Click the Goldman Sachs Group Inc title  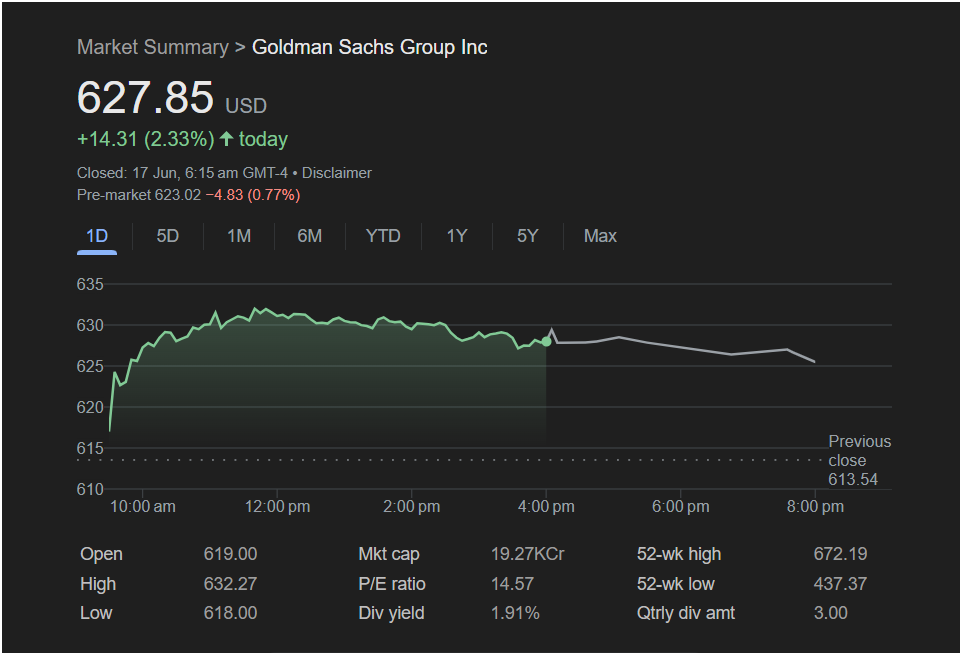[370, 47]
